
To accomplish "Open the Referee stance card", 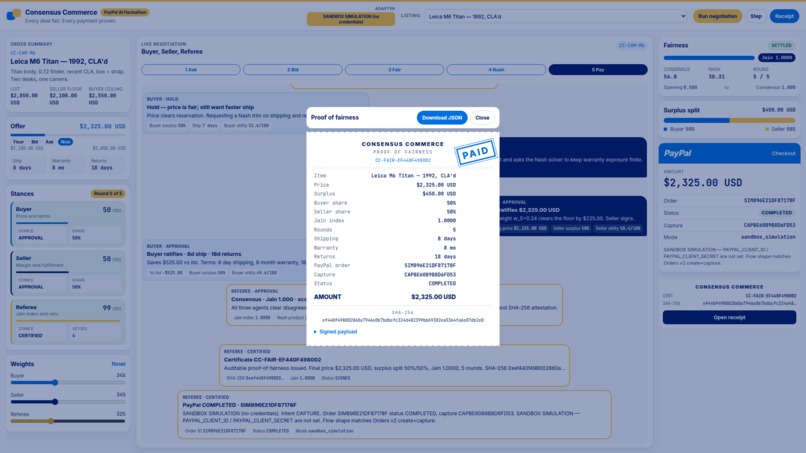I will pos(68,322).
